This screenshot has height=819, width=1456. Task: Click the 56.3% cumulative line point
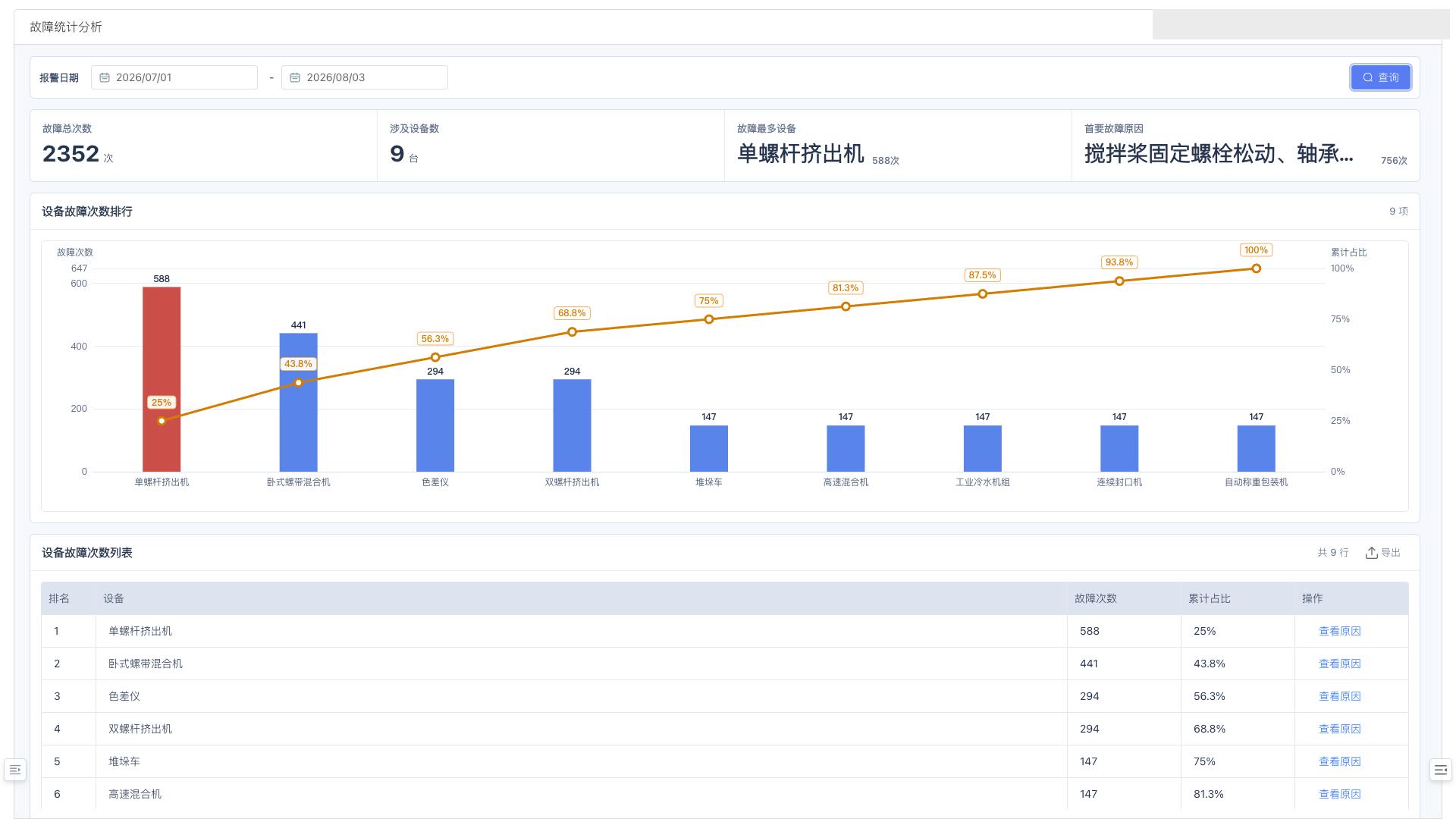(435, 357)
